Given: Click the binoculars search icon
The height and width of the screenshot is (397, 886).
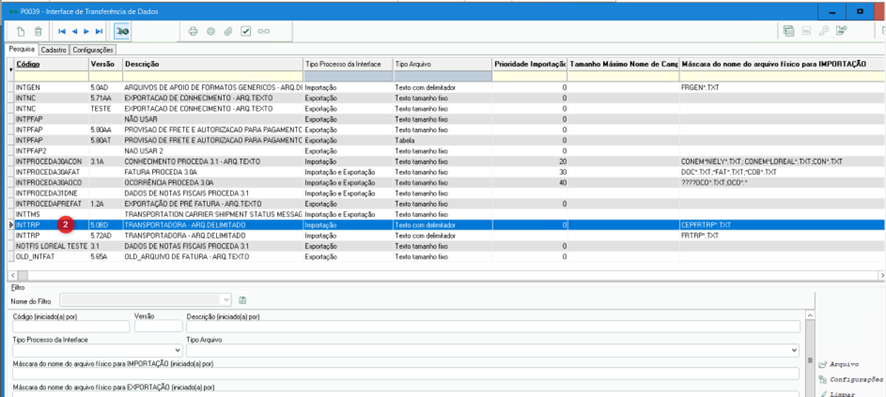Looking at the screenshot, I should 122,32.
